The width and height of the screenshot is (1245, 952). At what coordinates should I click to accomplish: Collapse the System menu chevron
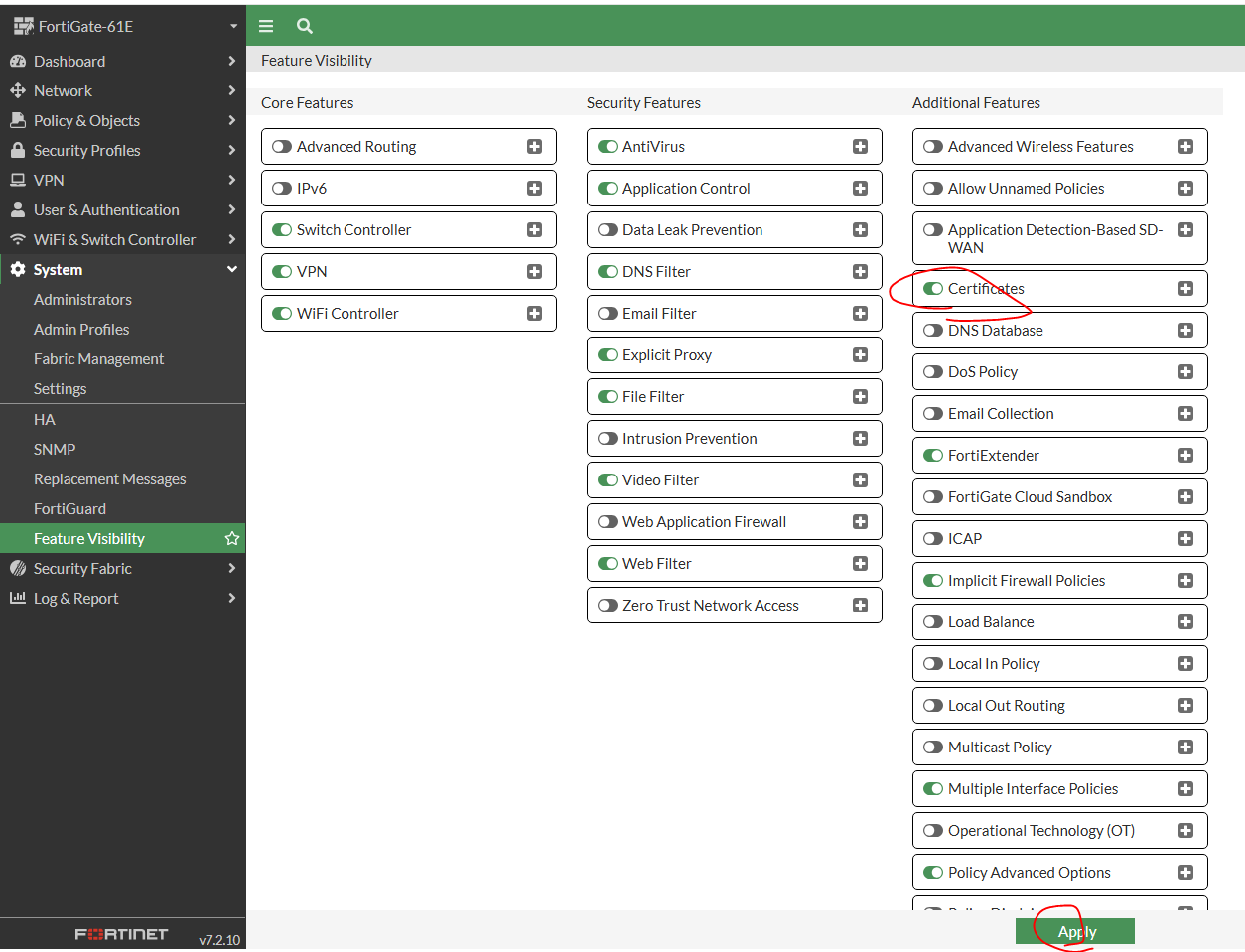(232, 269)
